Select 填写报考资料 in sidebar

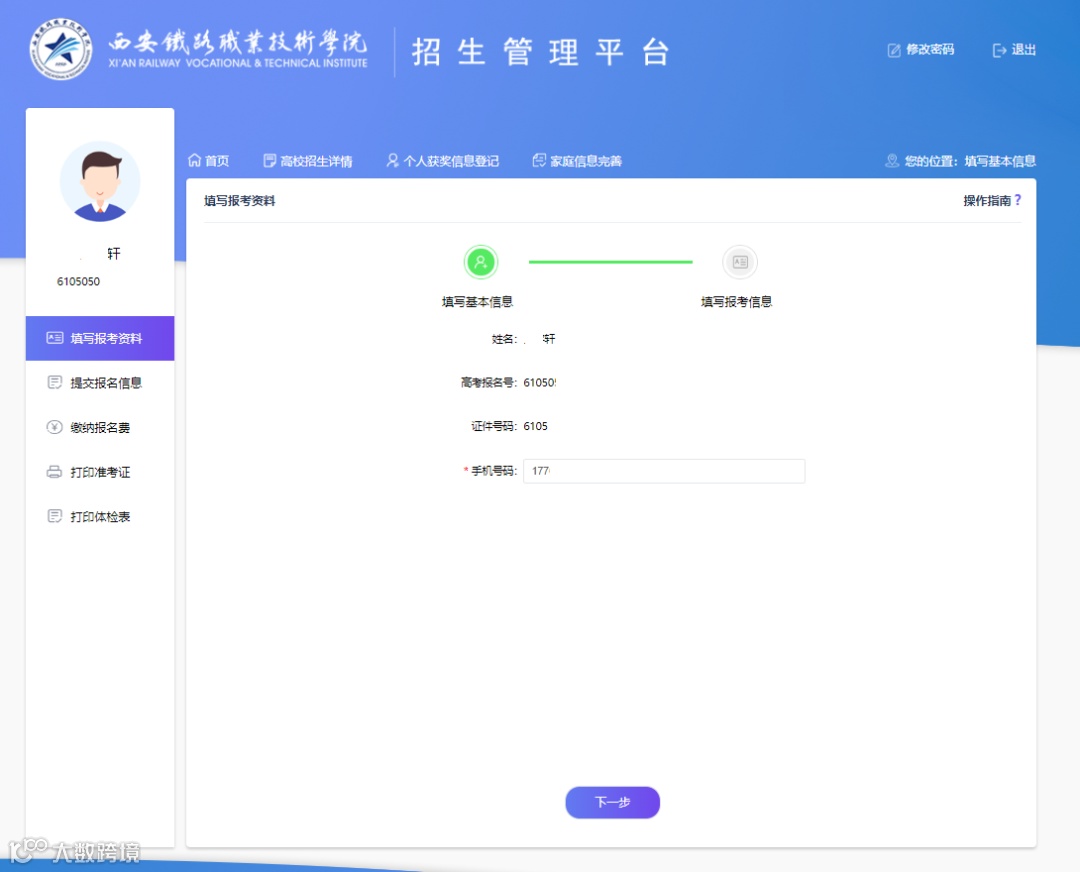[100, 338]
